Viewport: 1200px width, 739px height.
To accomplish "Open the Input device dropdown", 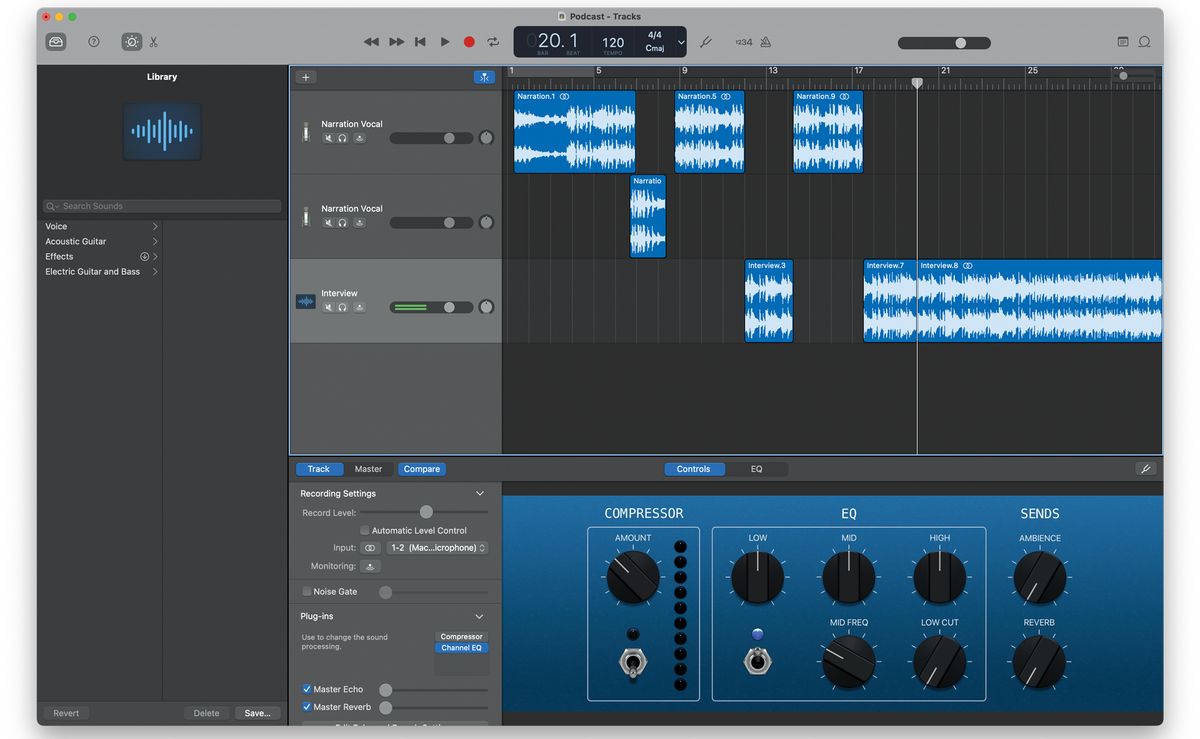I will tap(437, 547).
